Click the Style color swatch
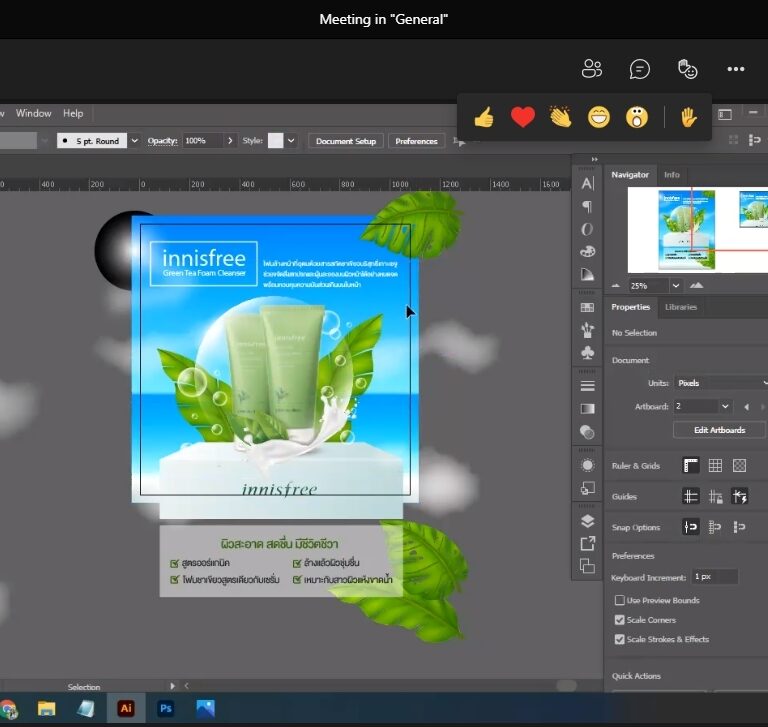This screenshot has height=727, width=768. pyautogui.click(x=275, y=141)
